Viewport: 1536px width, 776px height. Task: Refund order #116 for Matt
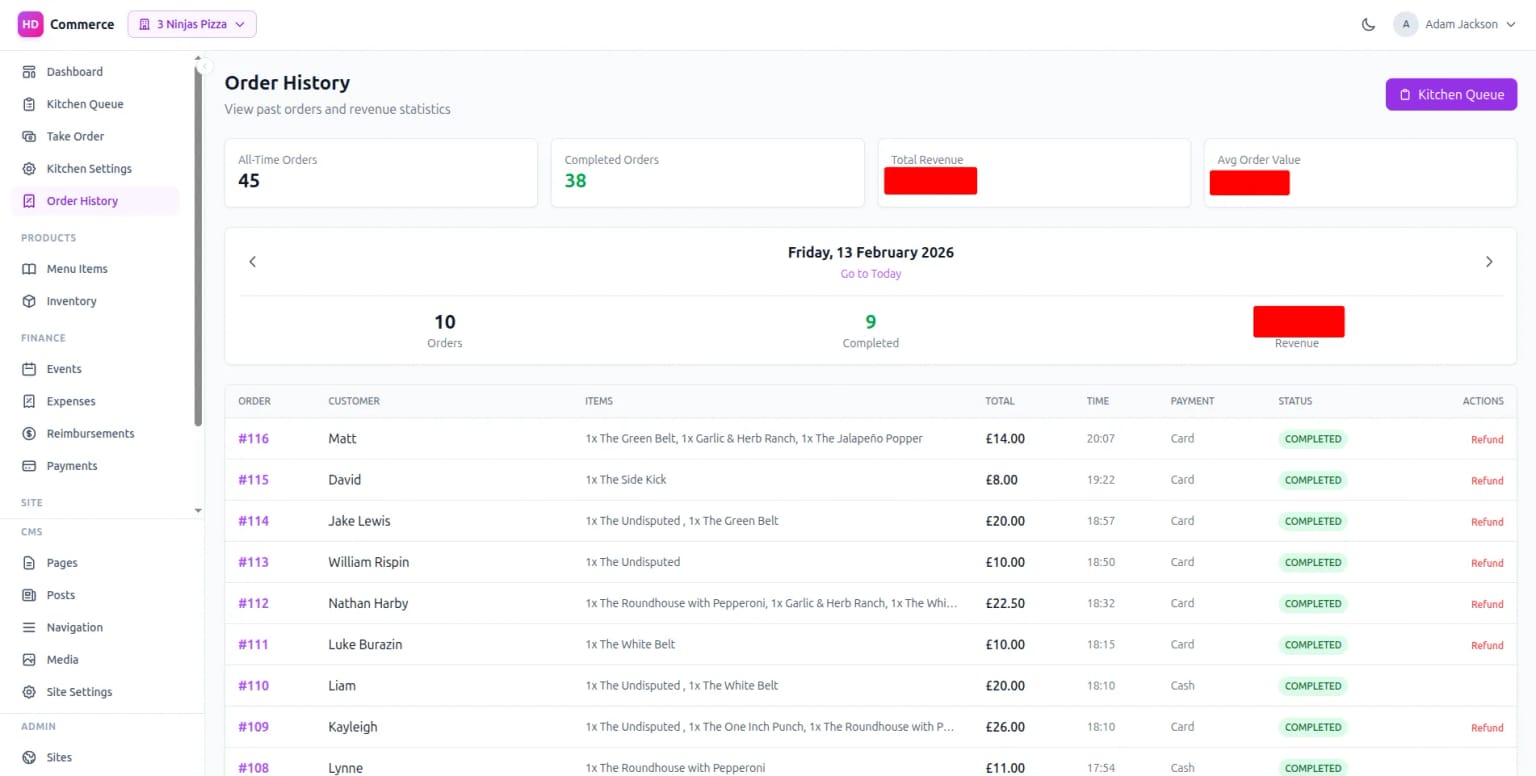pyautogui.click(x=1486, y=440)
